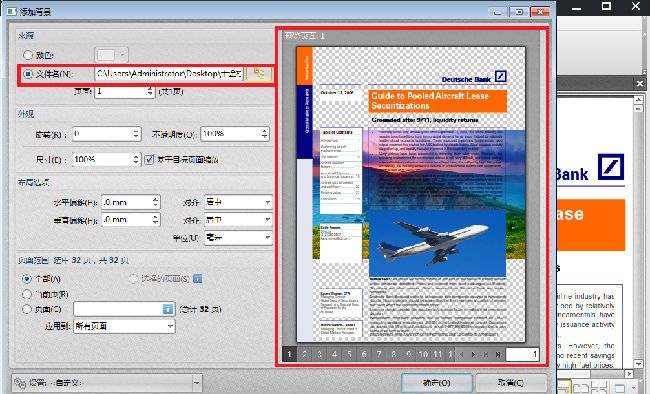This screenshot has width=650, height=394.
Task: Open horizontal alignment dropdown
Action: (x=238, y=202)
